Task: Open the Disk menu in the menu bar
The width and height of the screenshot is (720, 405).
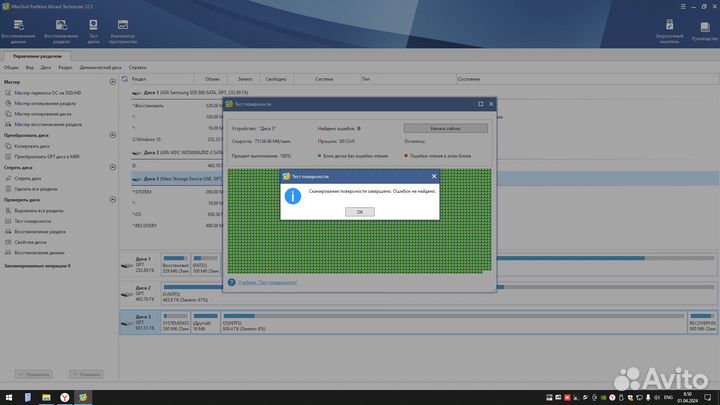Action: (45, 67)
